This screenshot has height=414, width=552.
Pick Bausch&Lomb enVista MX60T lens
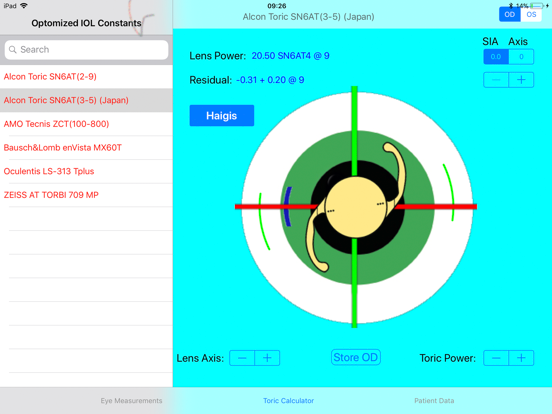point(86,148)
